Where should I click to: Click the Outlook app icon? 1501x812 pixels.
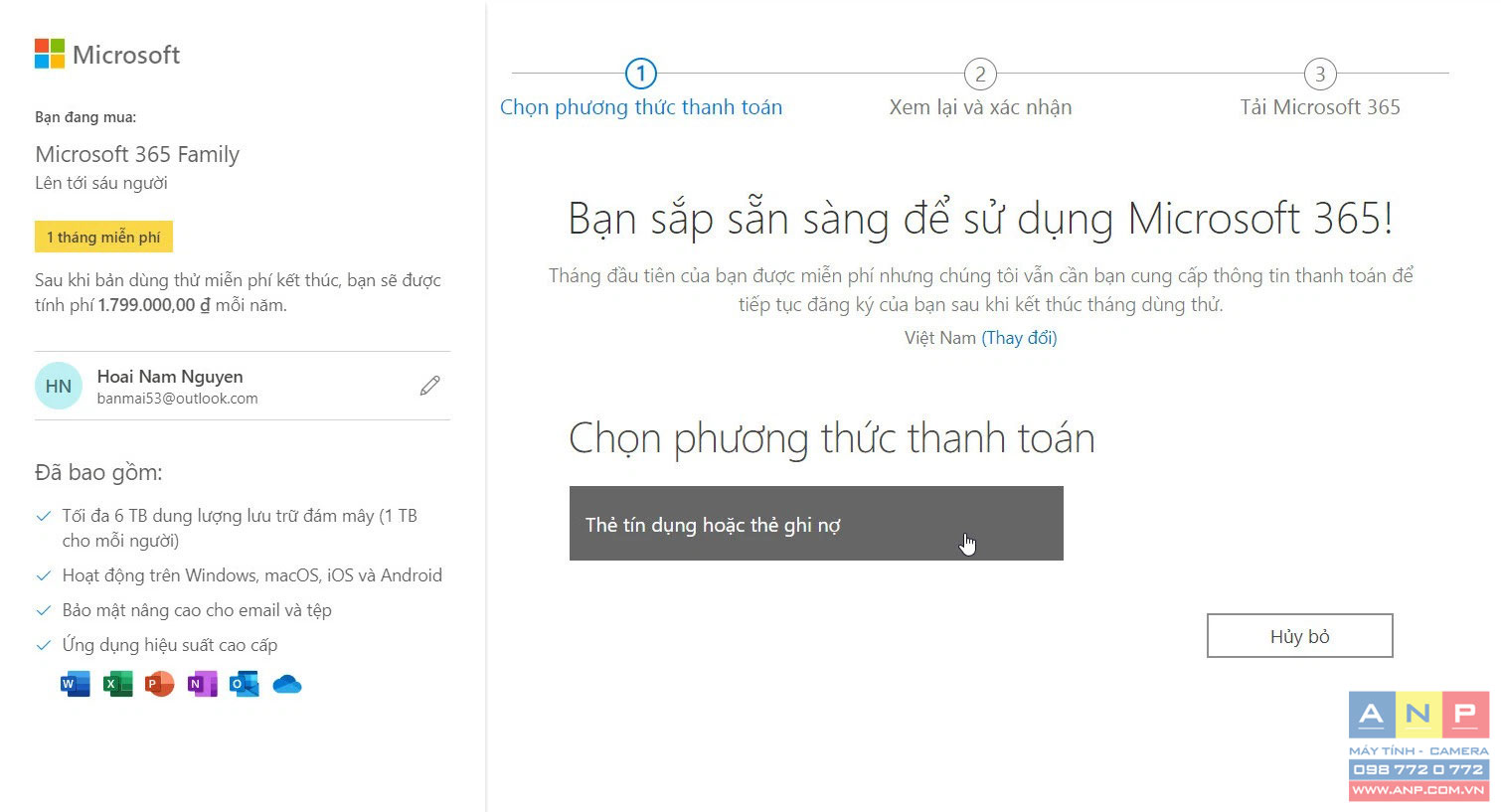tap(244, 684)
